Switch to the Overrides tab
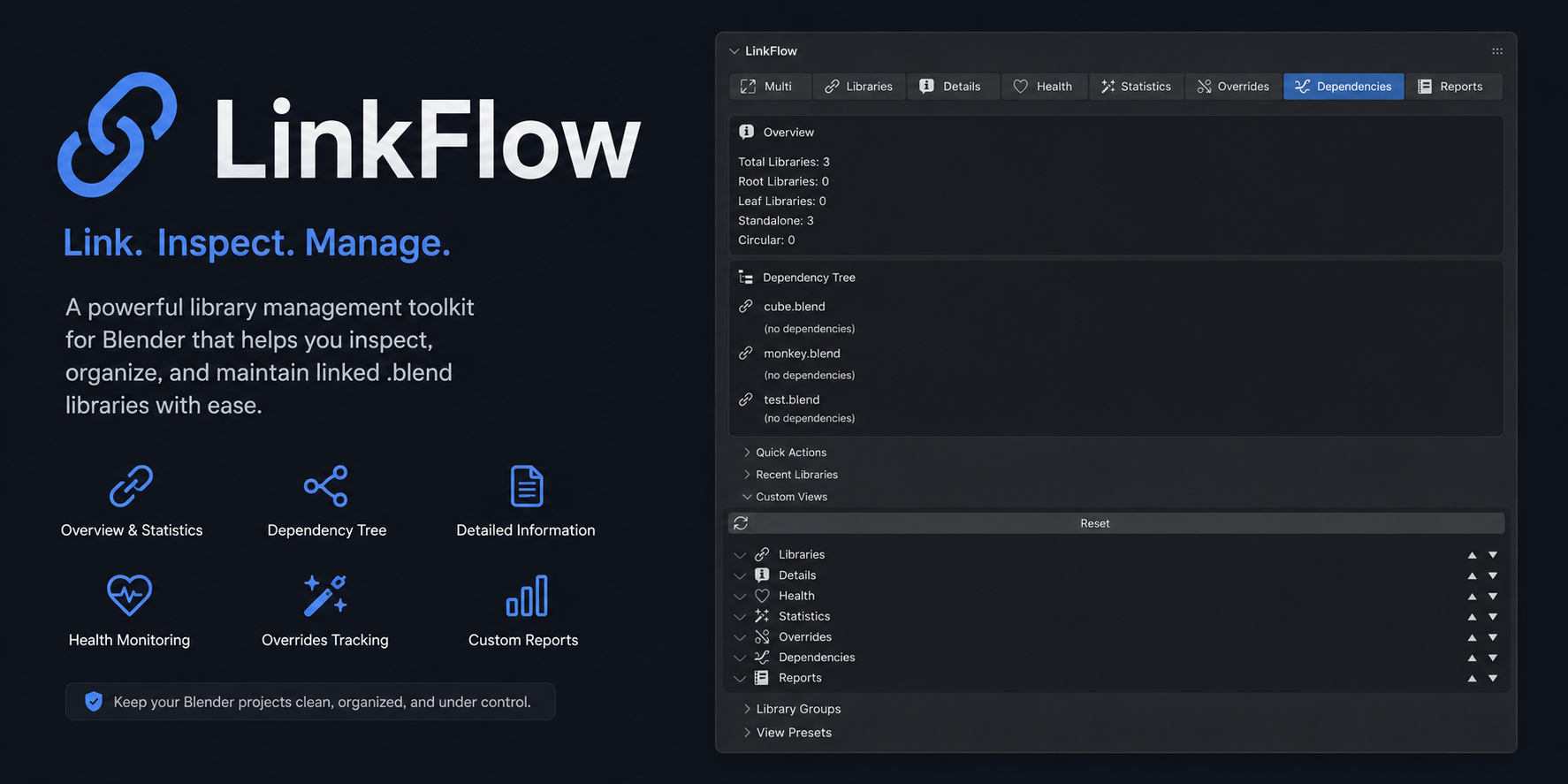Image resolution: width=1568 pixels, height=784 pixels. 1233,87
